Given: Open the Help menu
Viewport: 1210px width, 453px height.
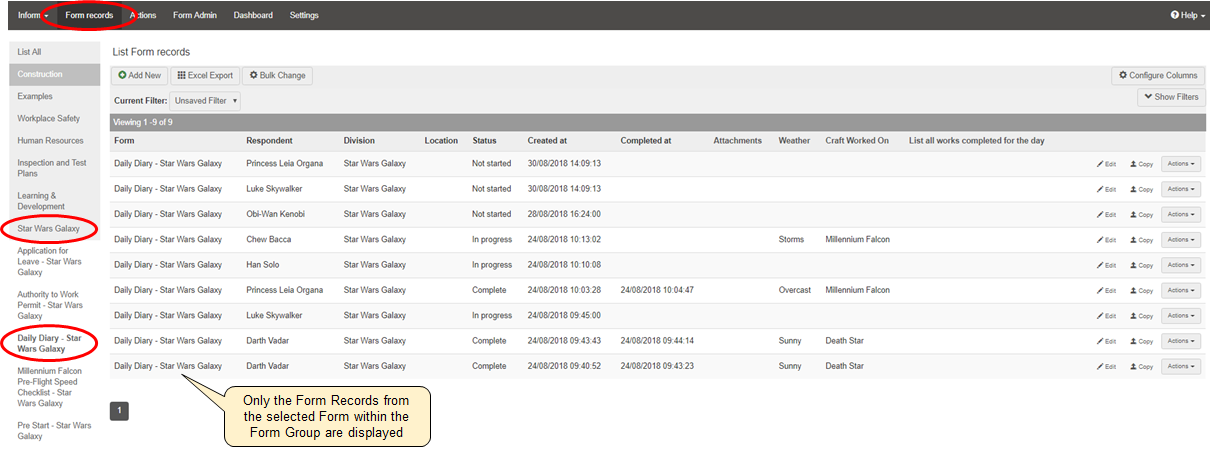Looking at the screenshot, I should [x=1187, y=15].
